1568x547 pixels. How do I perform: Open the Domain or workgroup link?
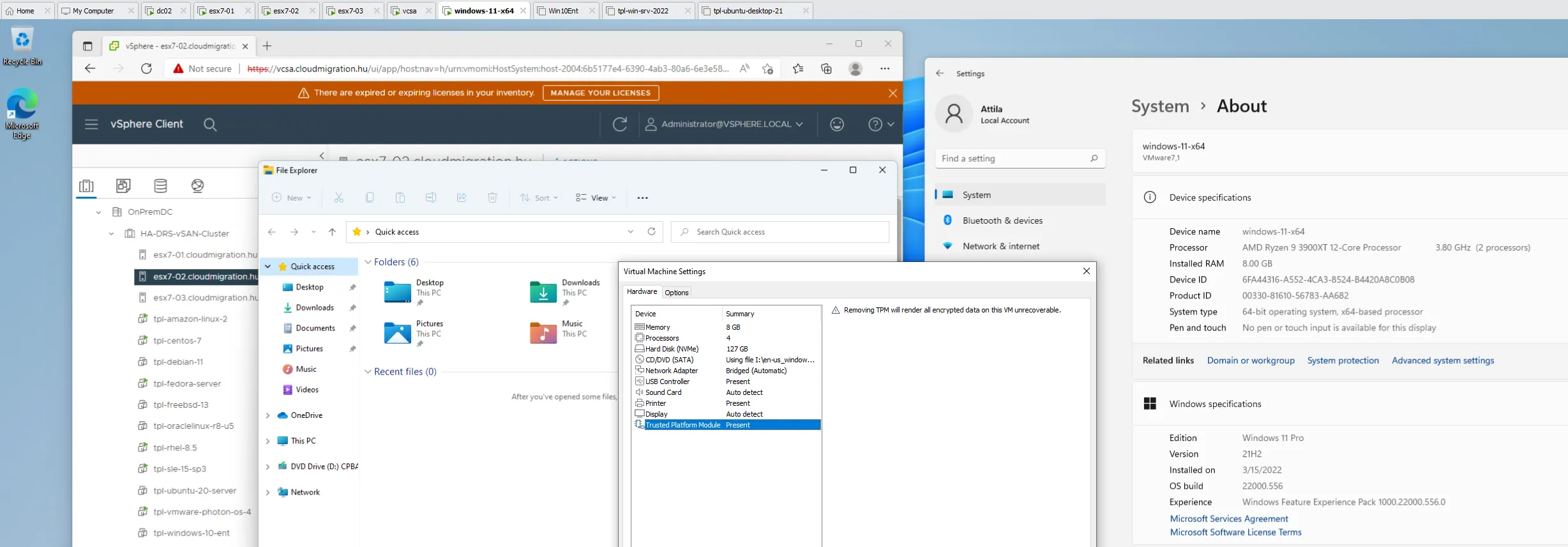pos(1251,360)
